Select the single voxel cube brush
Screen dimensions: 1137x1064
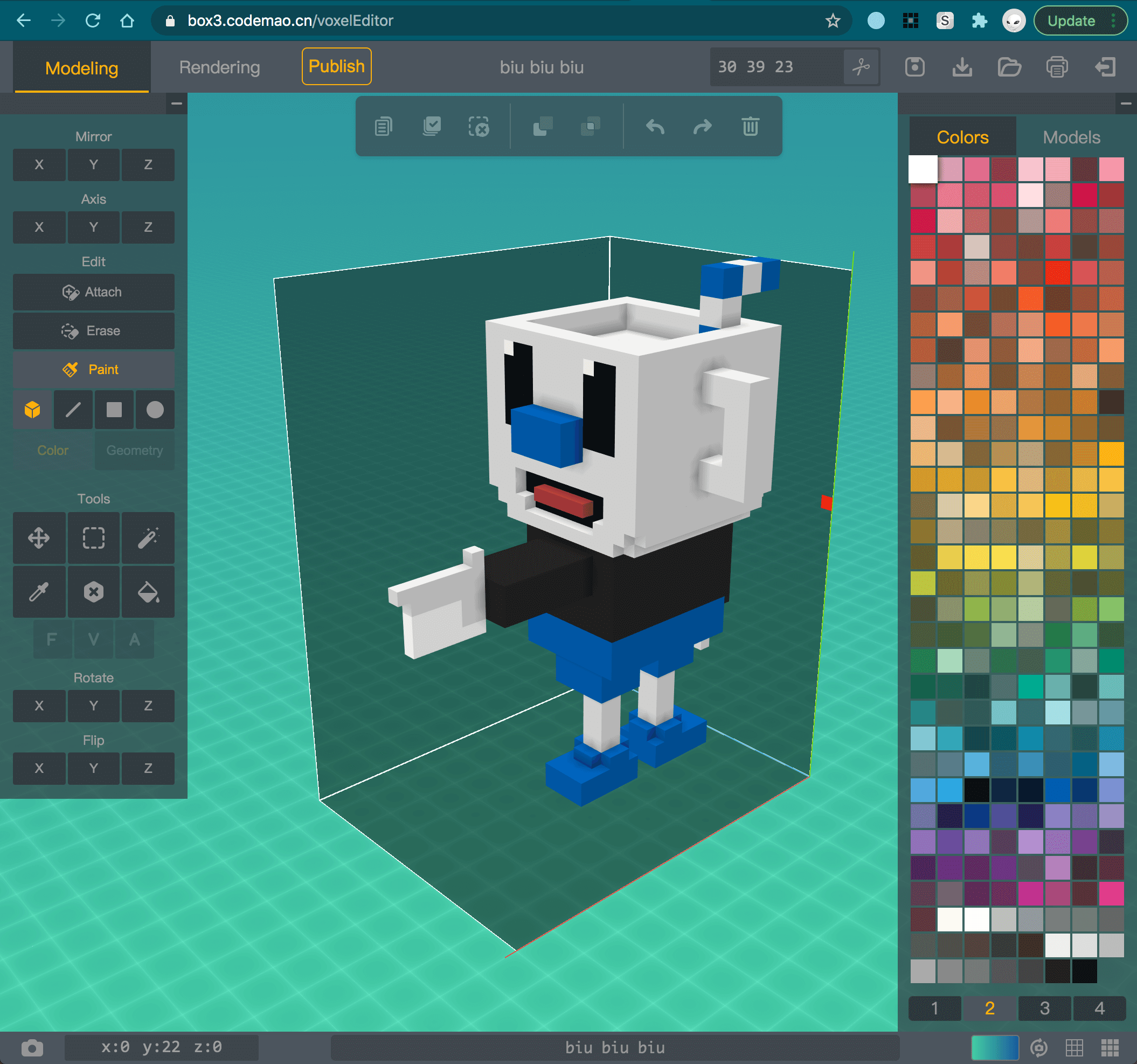coord(32,410)
